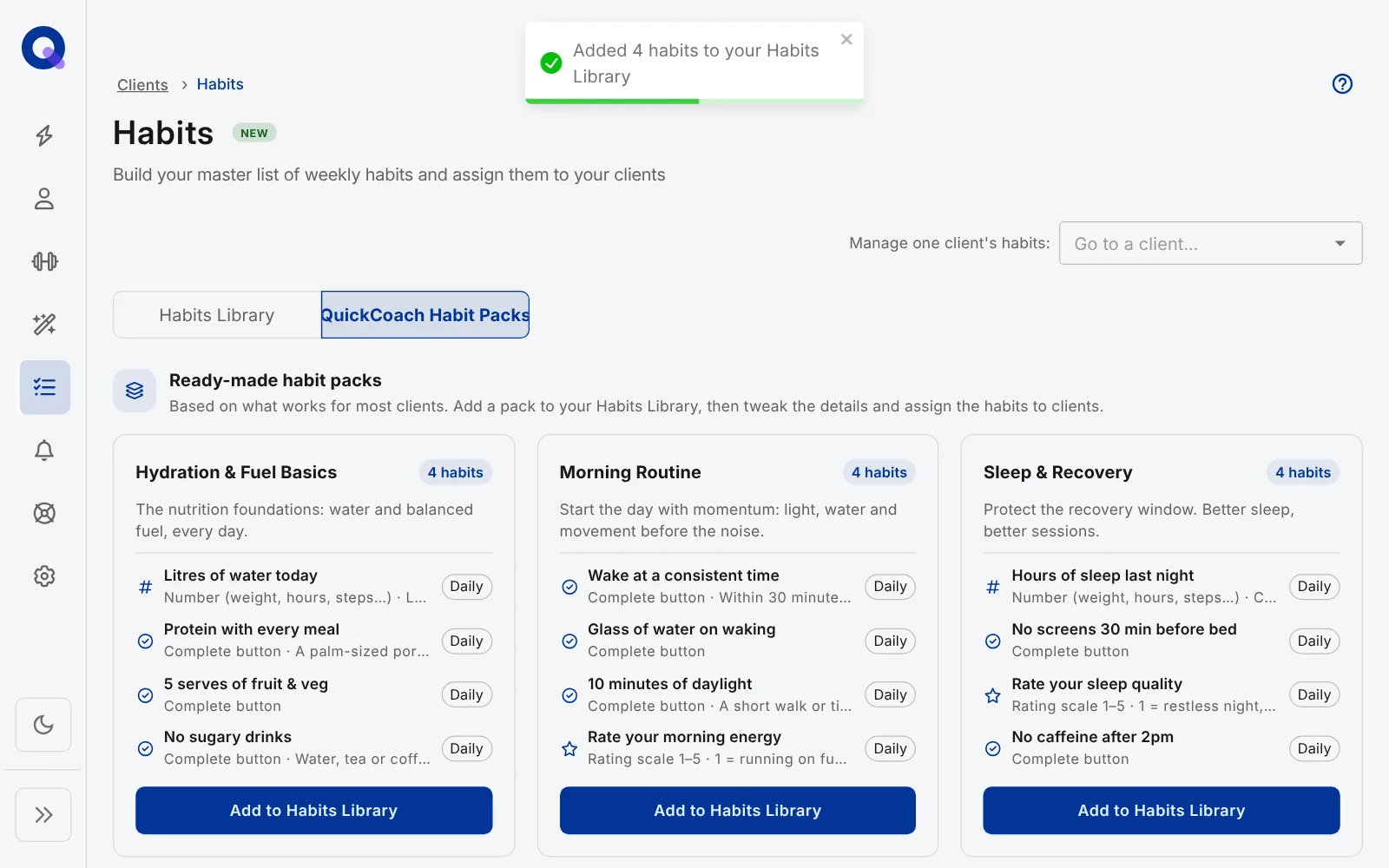This screenshot has width=1389, height=868.
Task: Click the toast notification progress bar
Action: point(694,102)
